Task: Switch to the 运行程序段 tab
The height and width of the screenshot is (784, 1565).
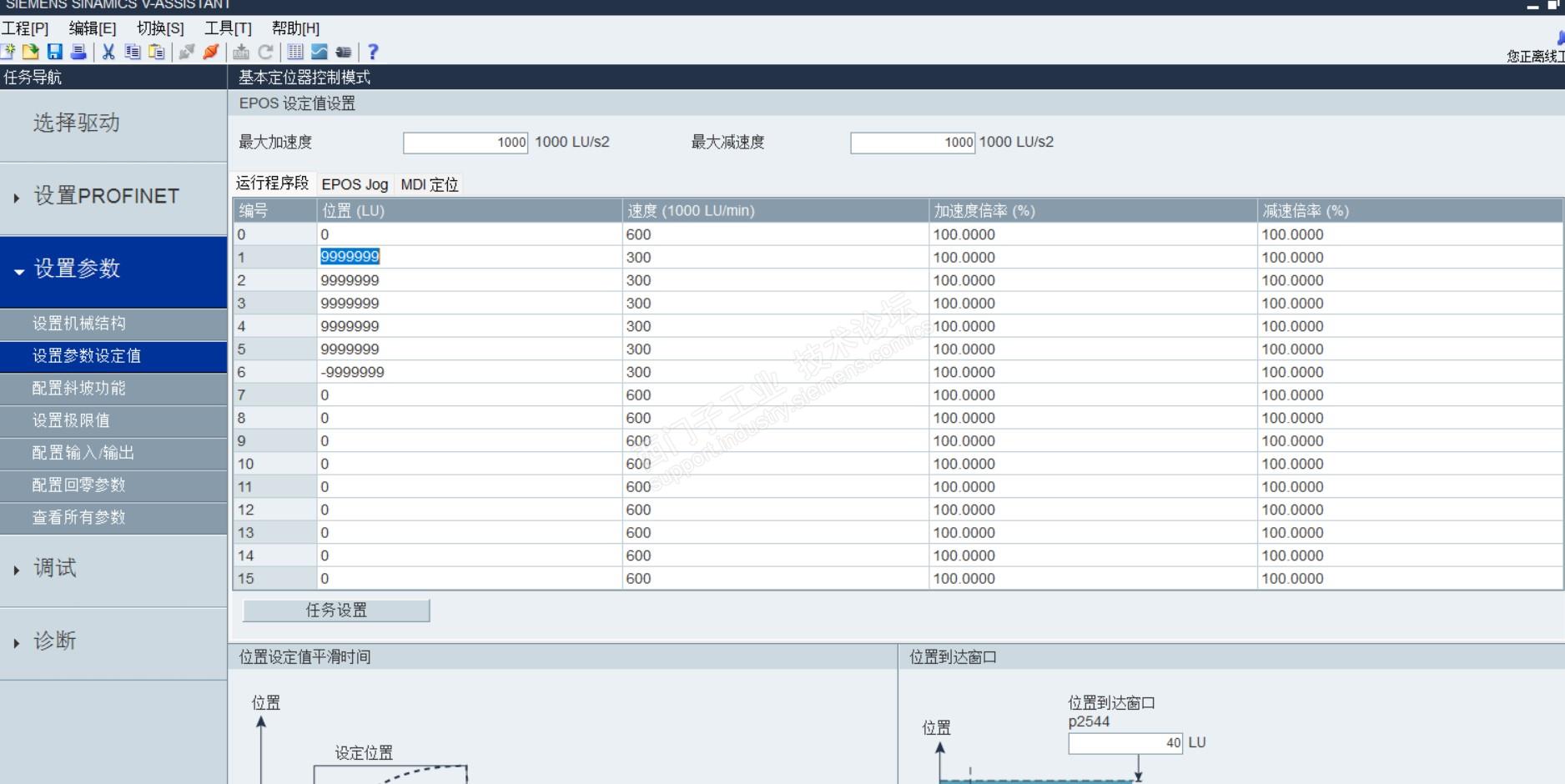Action: click(272, 183)
